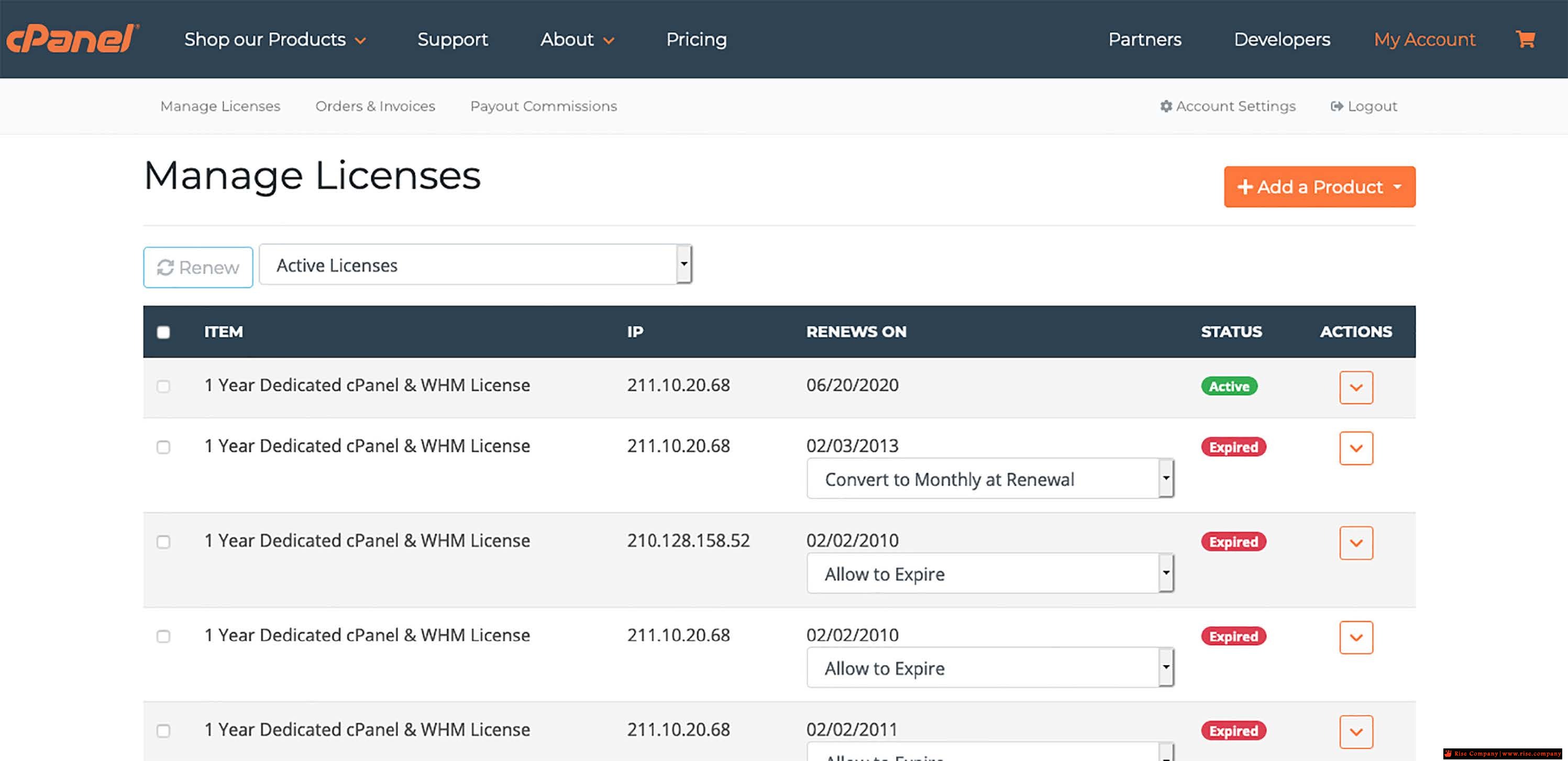Expand the About menu
1568x761 pixels.
click(577, 40)
